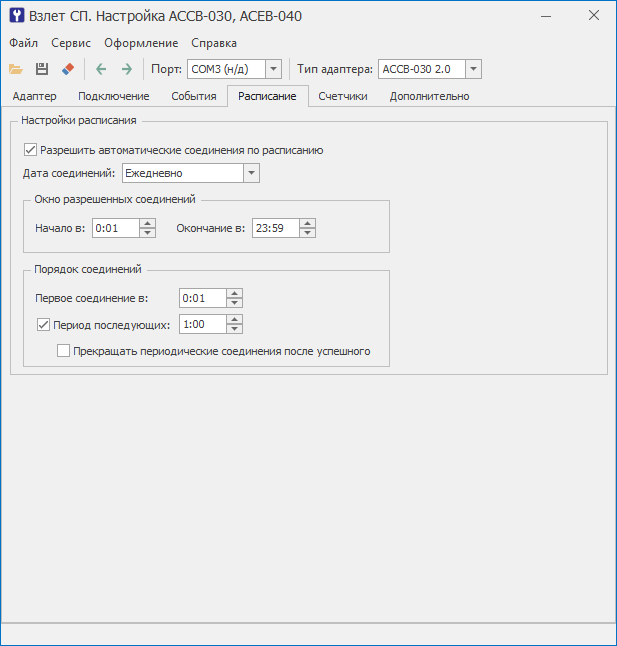
Task: Open the Сервис menu
Action: pyautogui.click(x=70, y=43)
